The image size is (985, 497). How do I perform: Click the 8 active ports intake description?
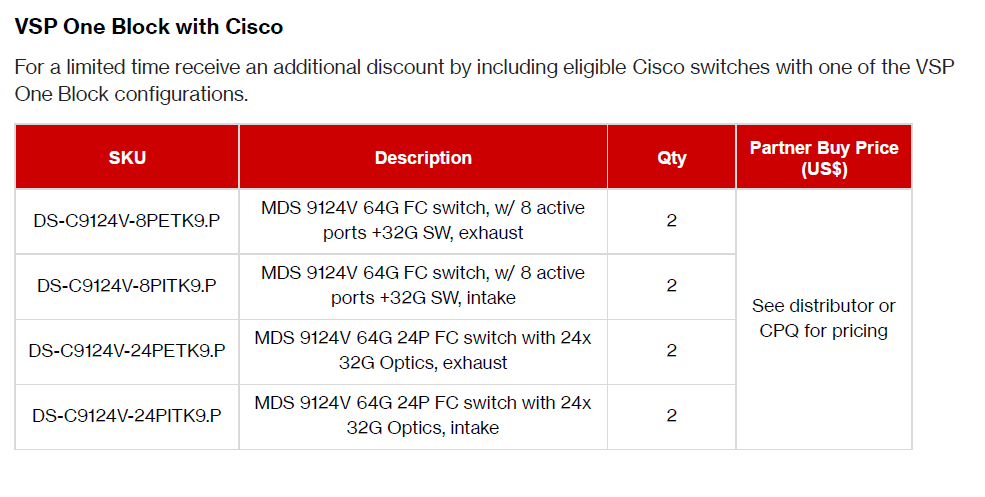point(423,285)
